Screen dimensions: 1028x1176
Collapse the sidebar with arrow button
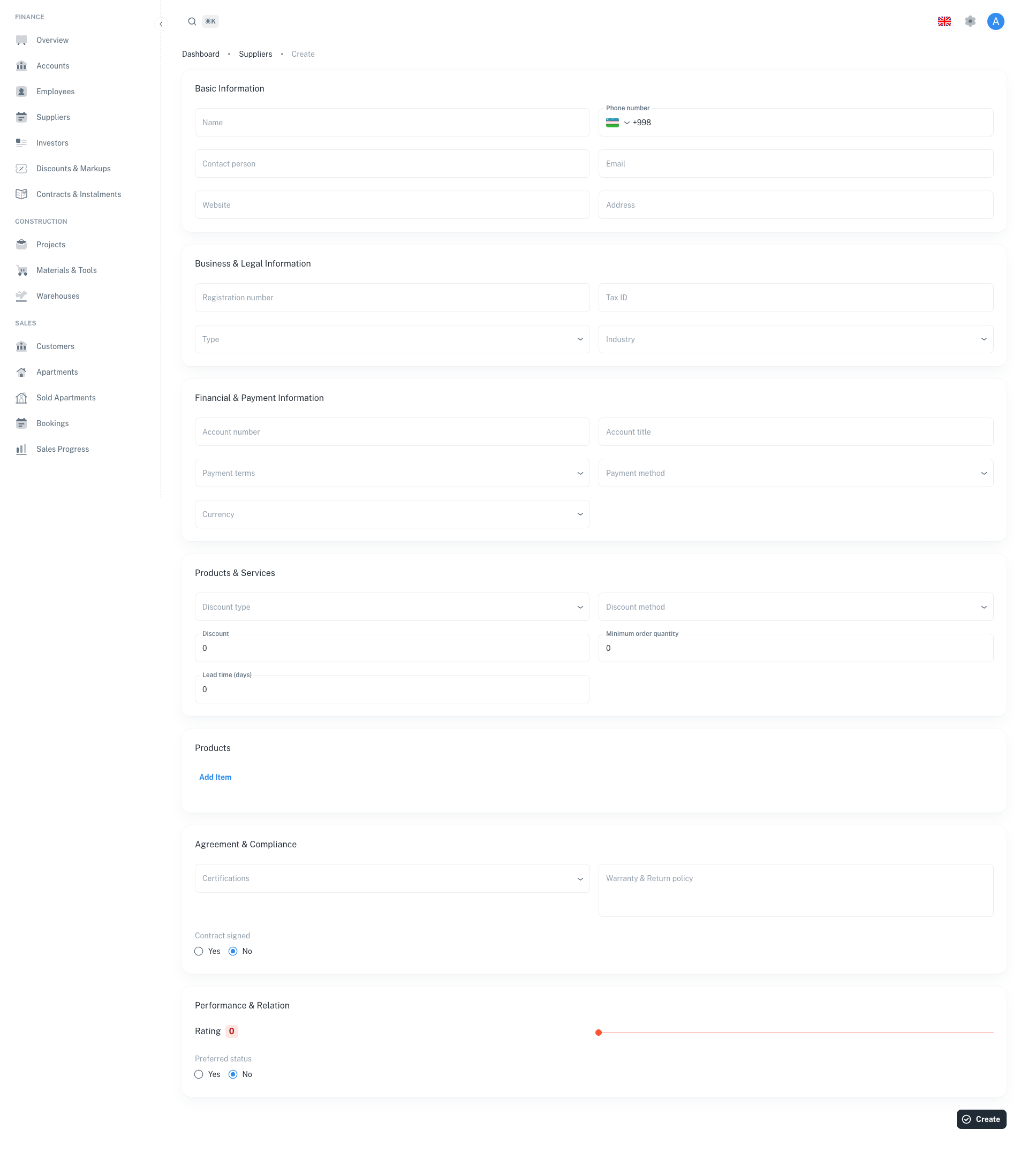(161, 24)
